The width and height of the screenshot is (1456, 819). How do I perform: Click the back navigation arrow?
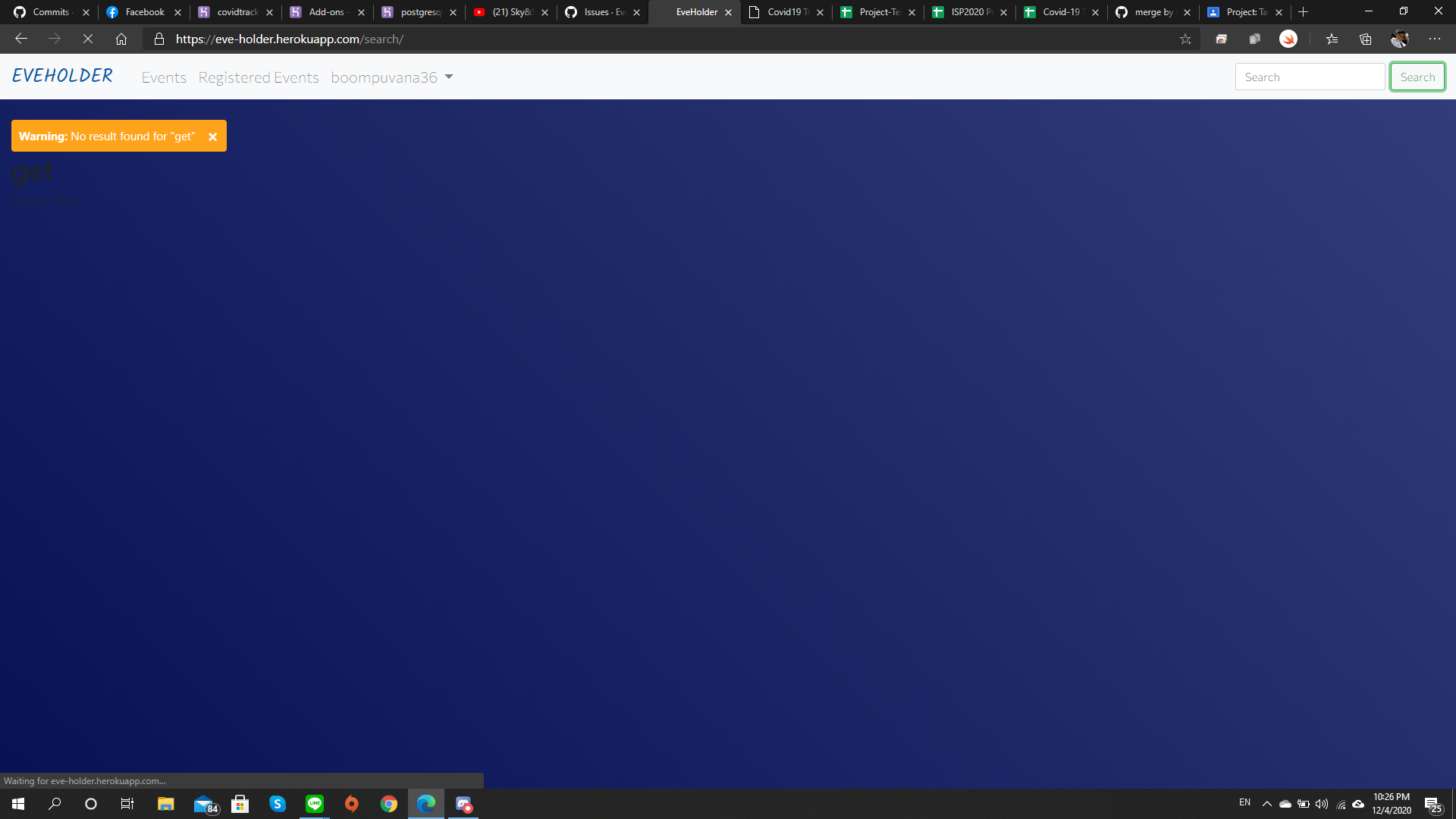20,39
